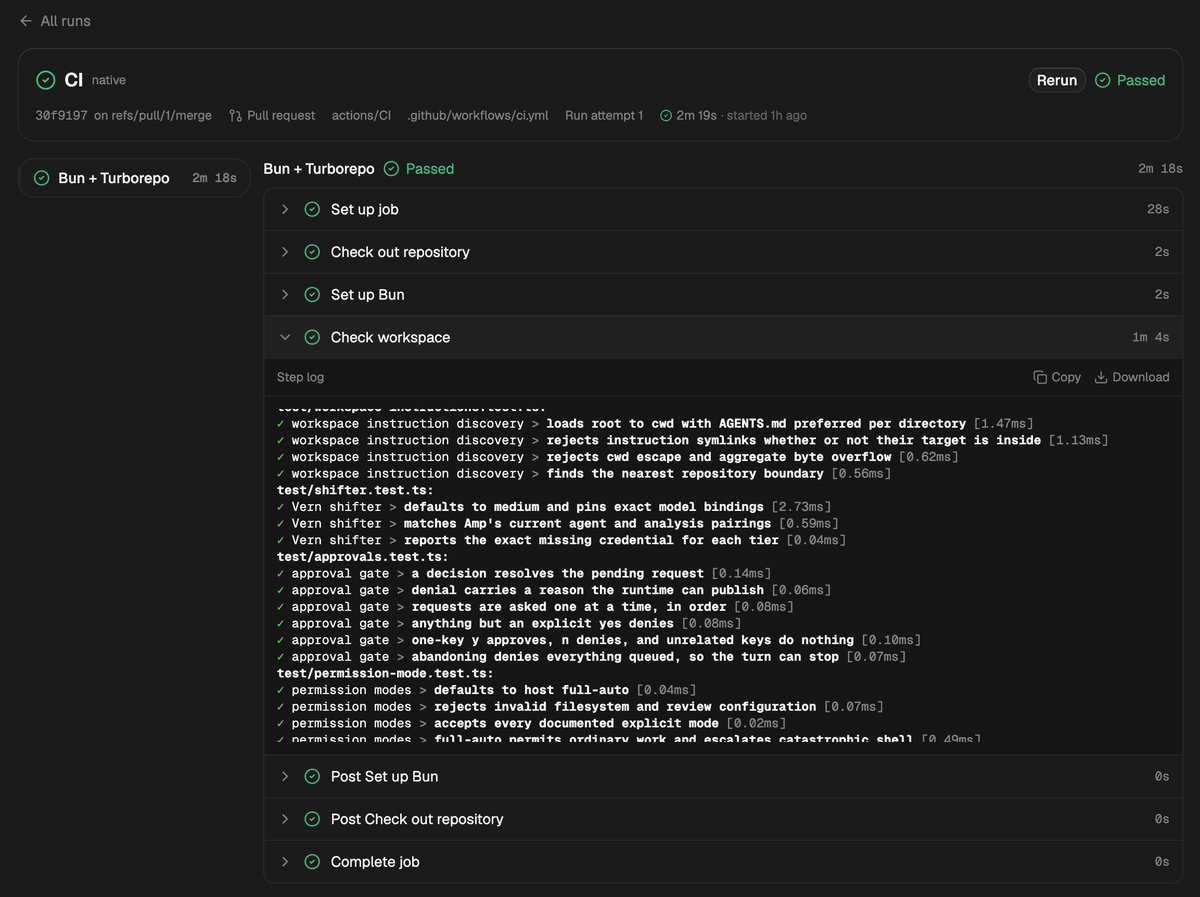
Task: Click the green check icon next to CI title
Action: click(45, 80)
